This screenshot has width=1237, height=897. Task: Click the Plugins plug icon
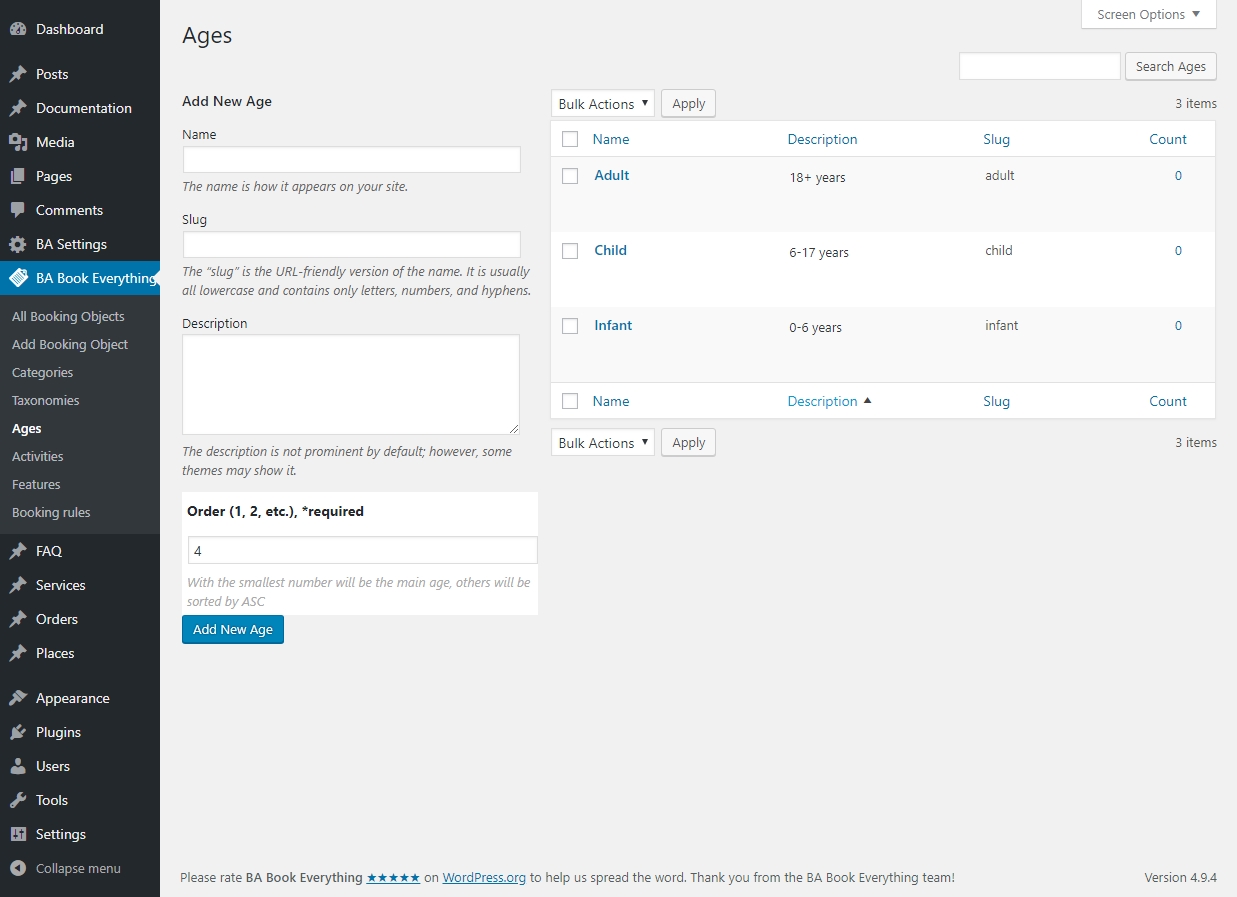pos(18,732)
